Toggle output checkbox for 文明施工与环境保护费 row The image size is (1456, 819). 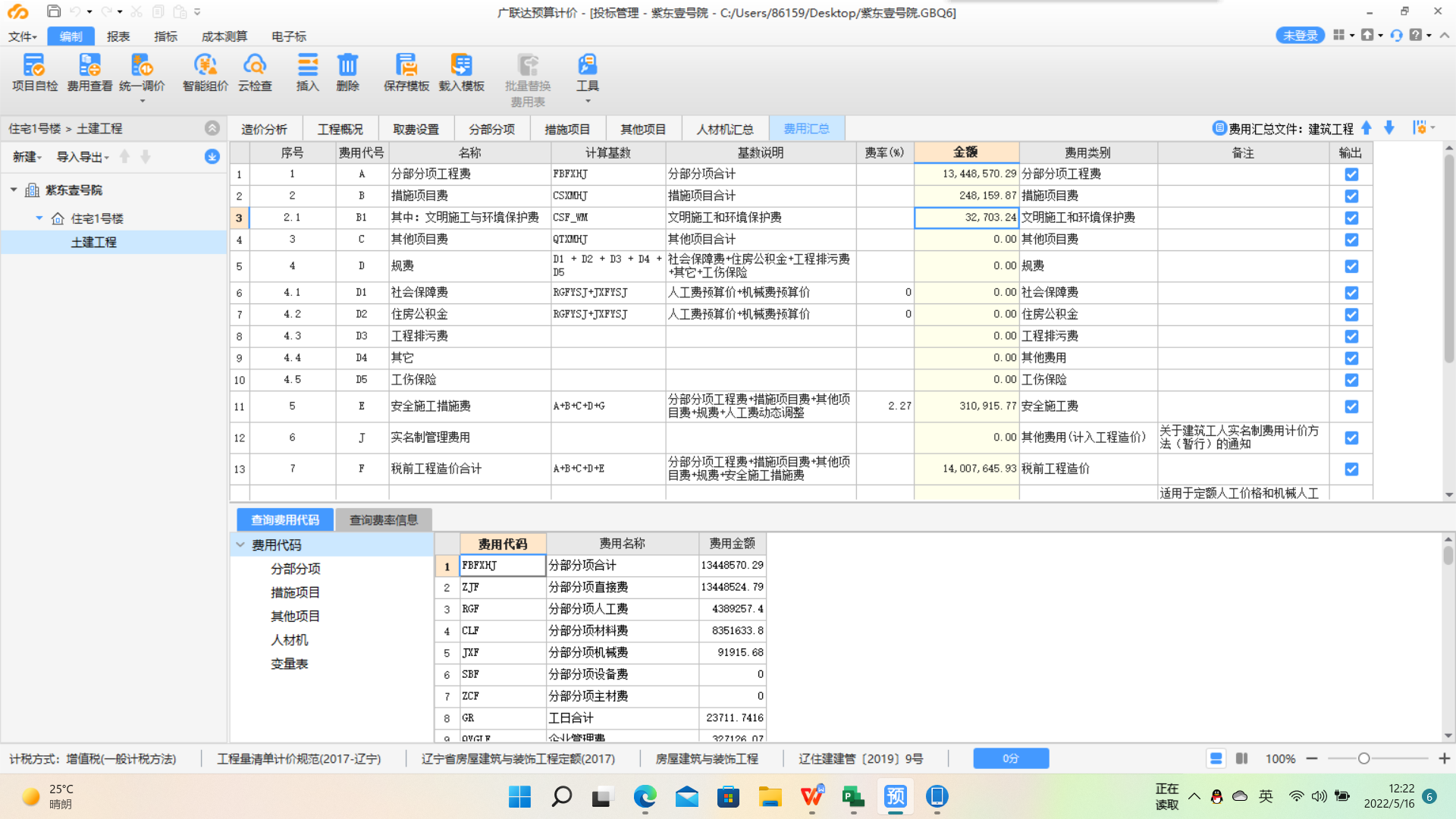point(1351,218)
